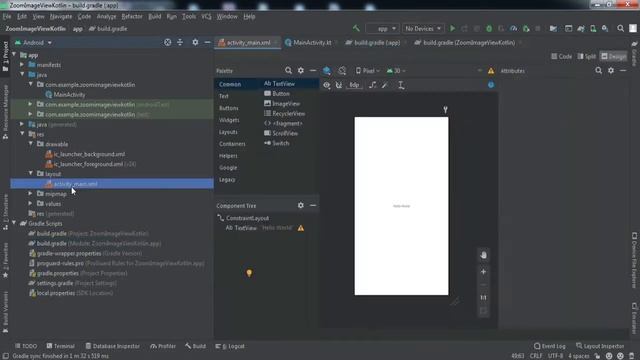
Task: Open the Navigate menu
Action: (x=61, y=16)
